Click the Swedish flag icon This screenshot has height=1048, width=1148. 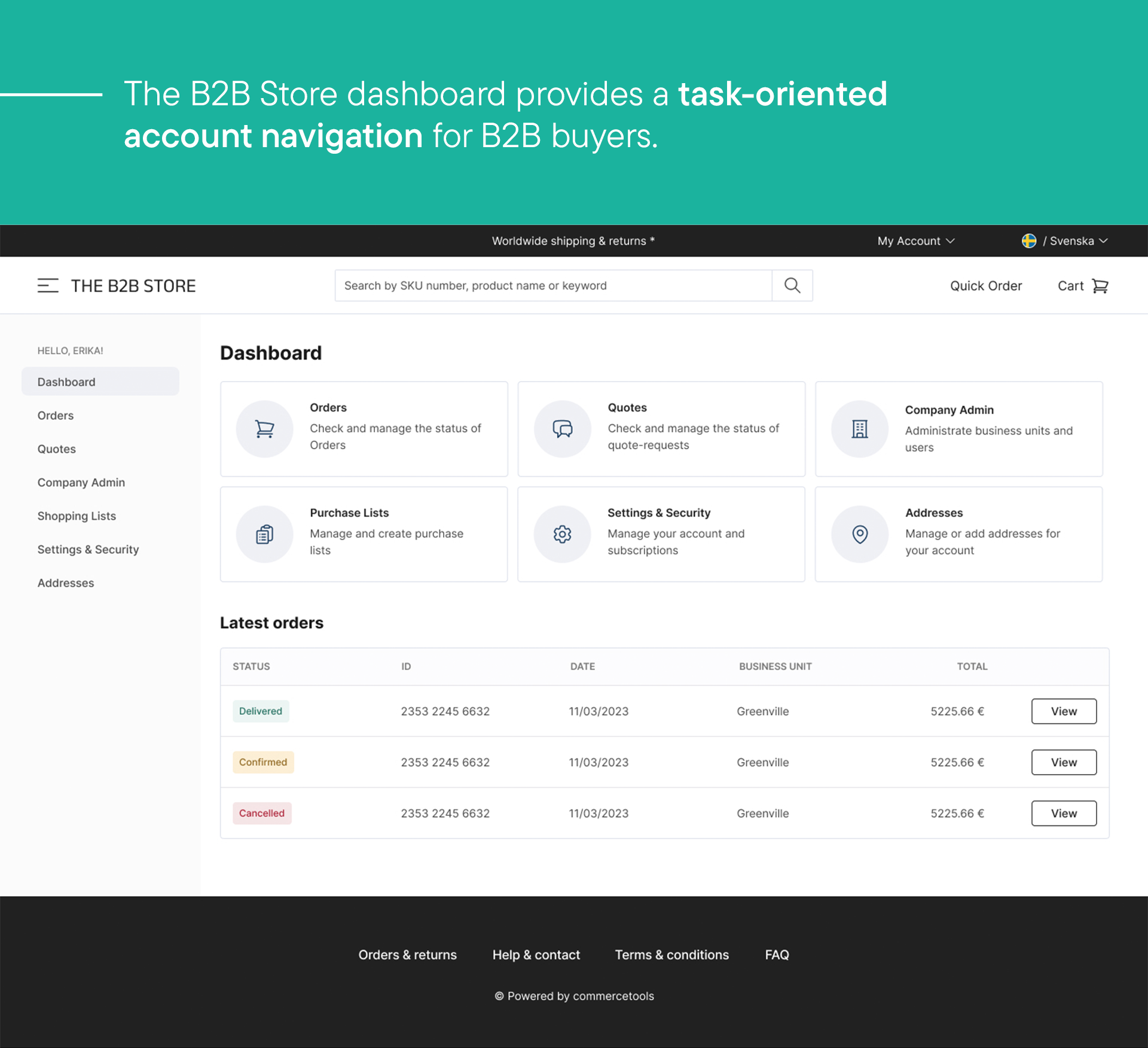pos(1028,240)
